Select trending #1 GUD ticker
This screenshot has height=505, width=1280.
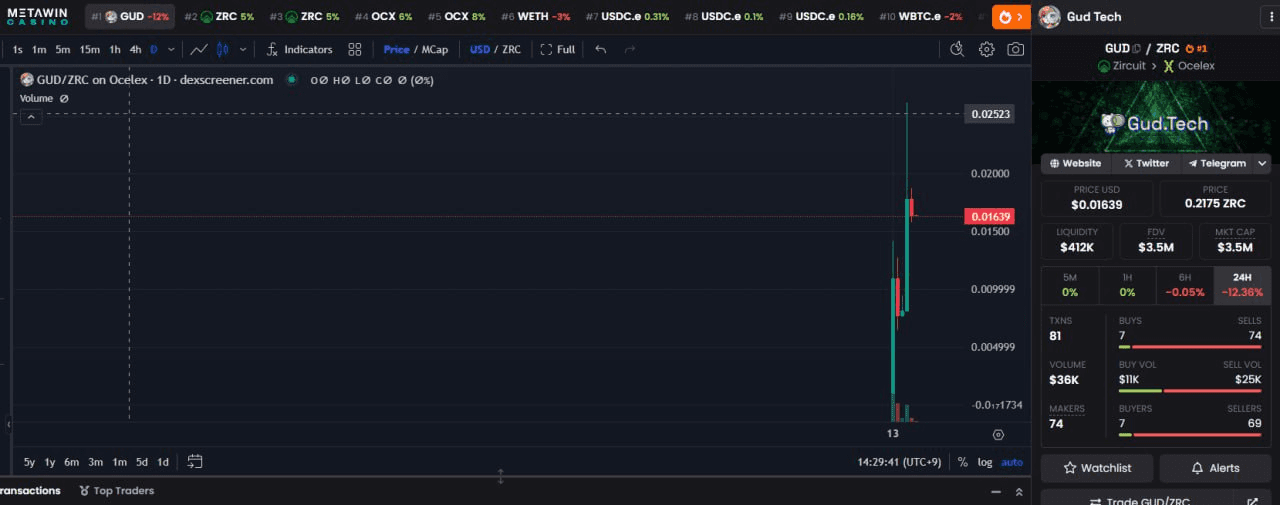(x=130, y=17)
